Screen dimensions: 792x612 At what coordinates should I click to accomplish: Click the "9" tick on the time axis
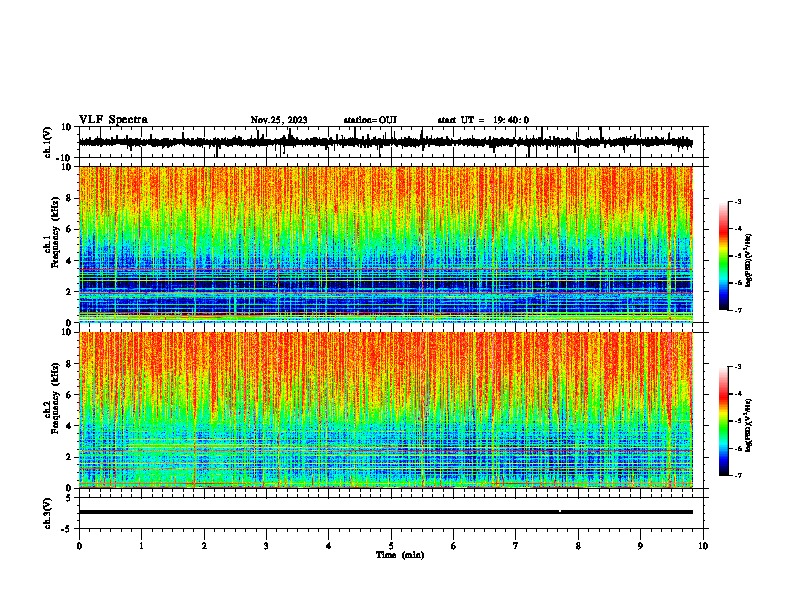(x=640, y=546)
